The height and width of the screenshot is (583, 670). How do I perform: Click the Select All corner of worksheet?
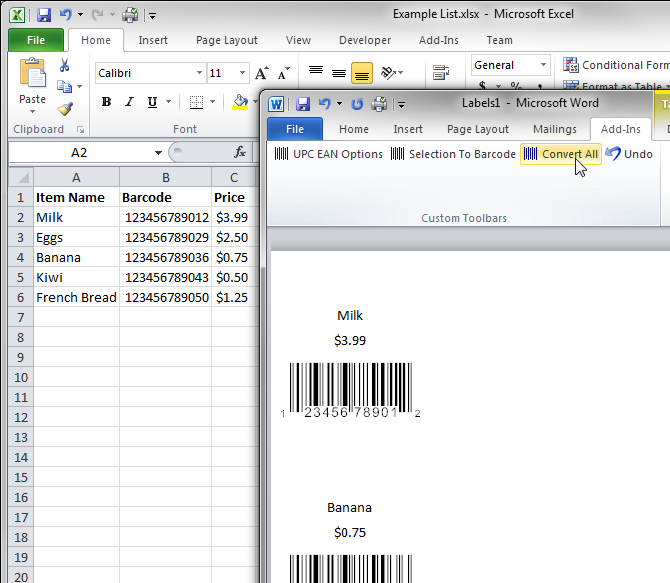point(21,177)
